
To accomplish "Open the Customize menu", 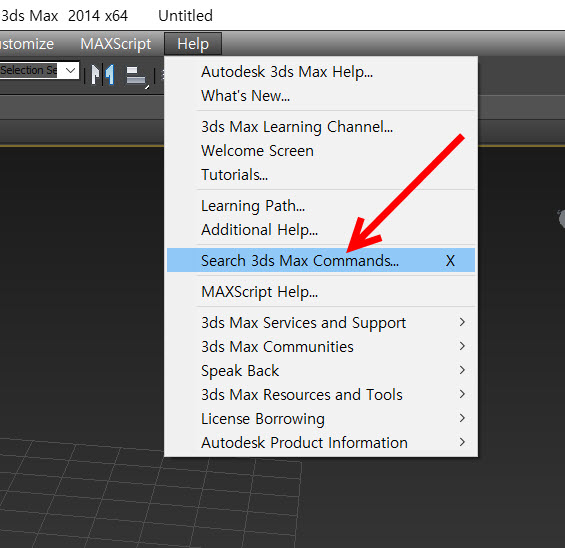I will 27,44.
